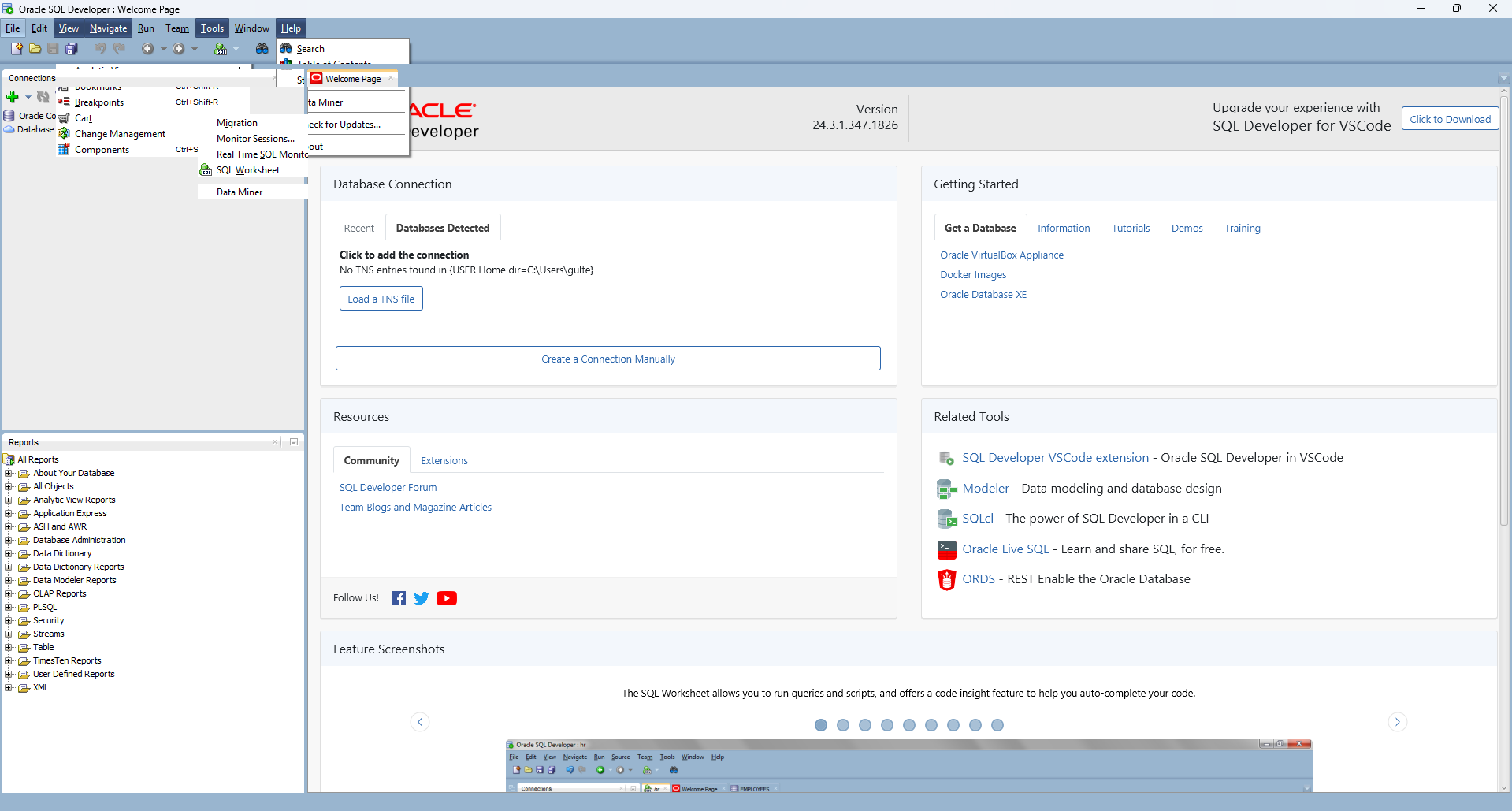Expand the About Your Database reports node
Image resolution: width=1512 pixels, height=811 pixels.
[9, 474]
